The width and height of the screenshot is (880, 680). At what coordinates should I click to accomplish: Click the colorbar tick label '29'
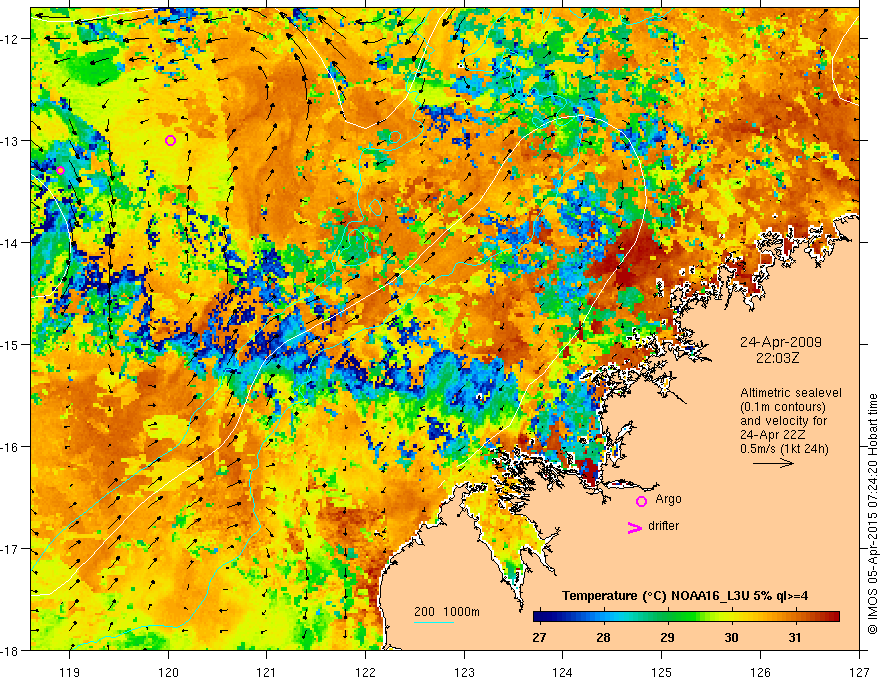[x=667, y=638]
